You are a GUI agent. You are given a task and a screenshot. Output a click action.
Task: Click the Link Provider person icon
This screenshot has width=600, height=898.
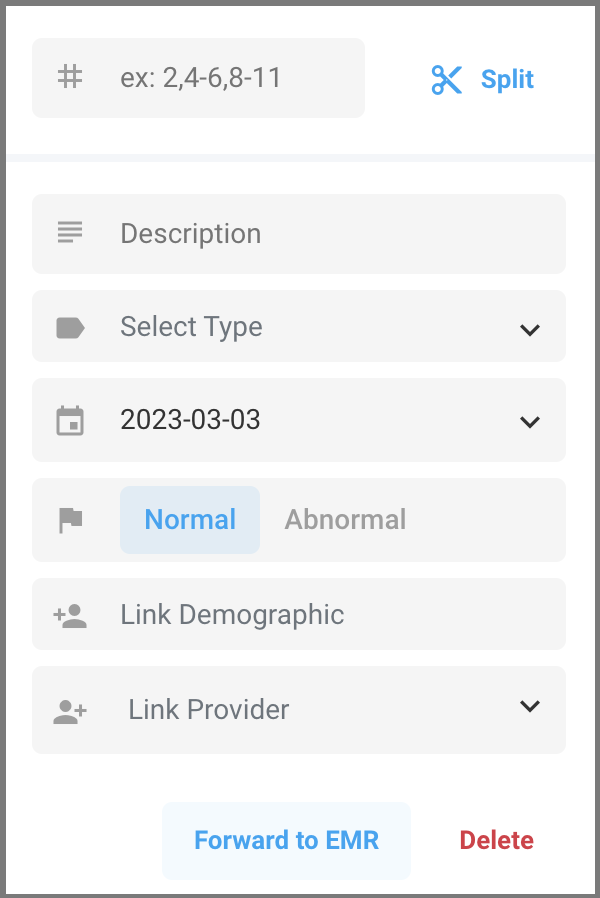pos(70,711)
